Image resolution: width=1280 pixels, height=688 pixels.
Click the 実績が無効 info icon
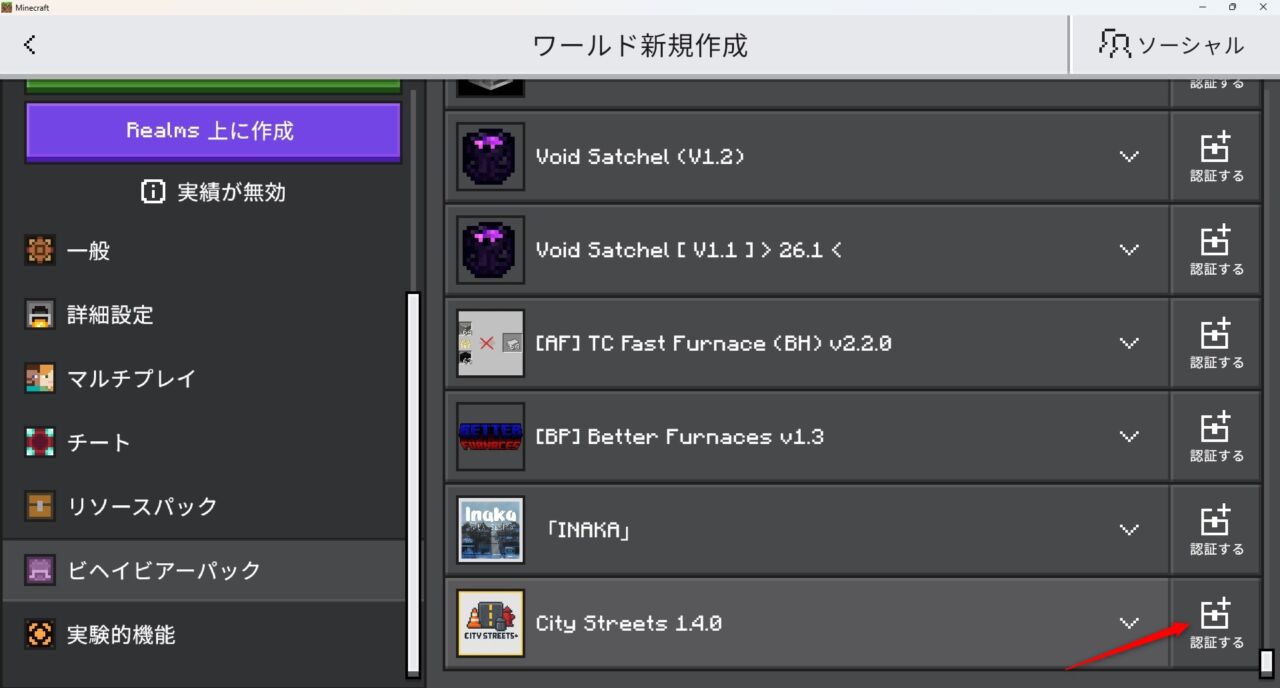pyautogui.click(x=153, y=192)
